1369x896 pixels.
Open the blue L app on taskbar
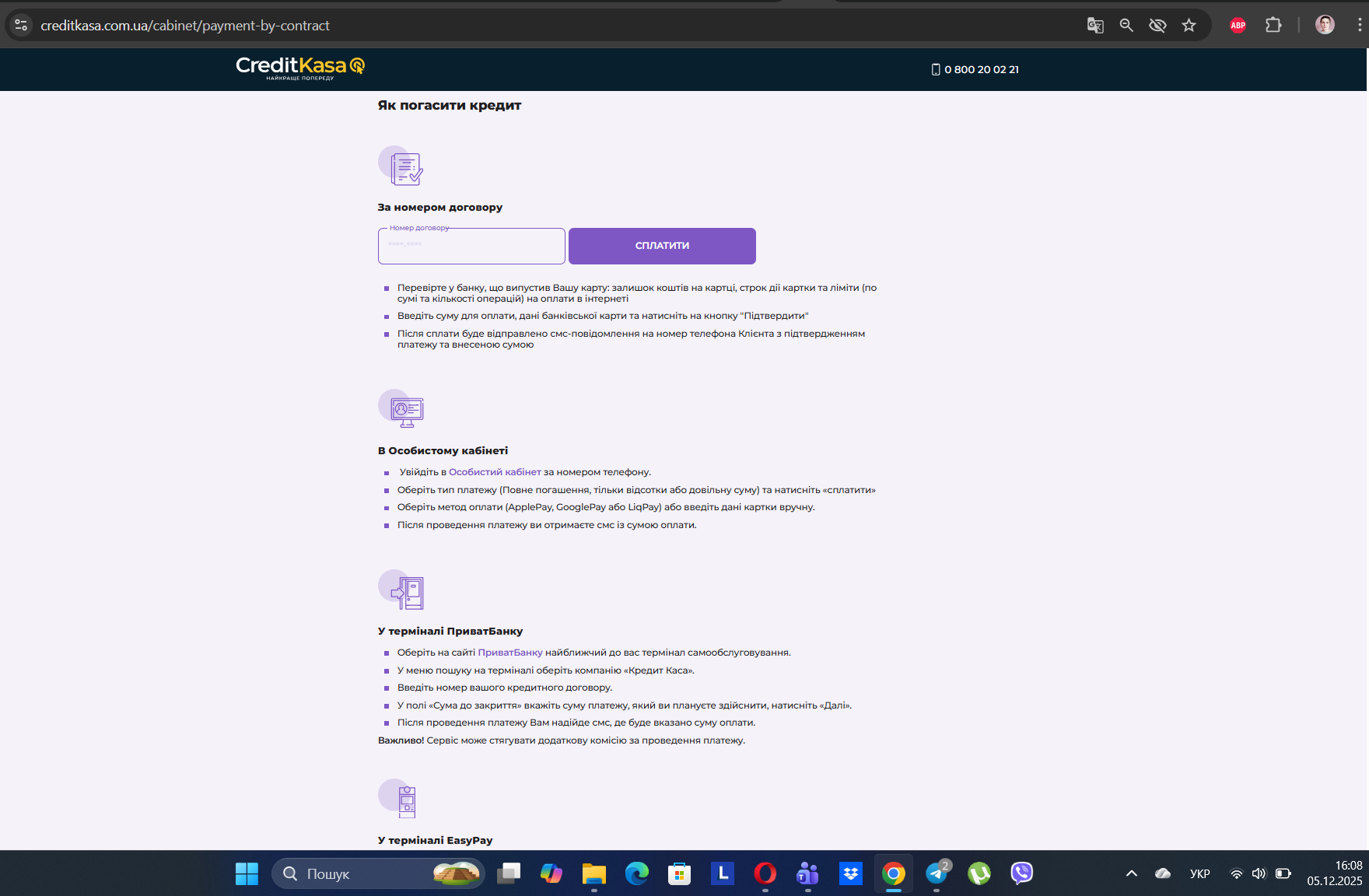[723, 873]
